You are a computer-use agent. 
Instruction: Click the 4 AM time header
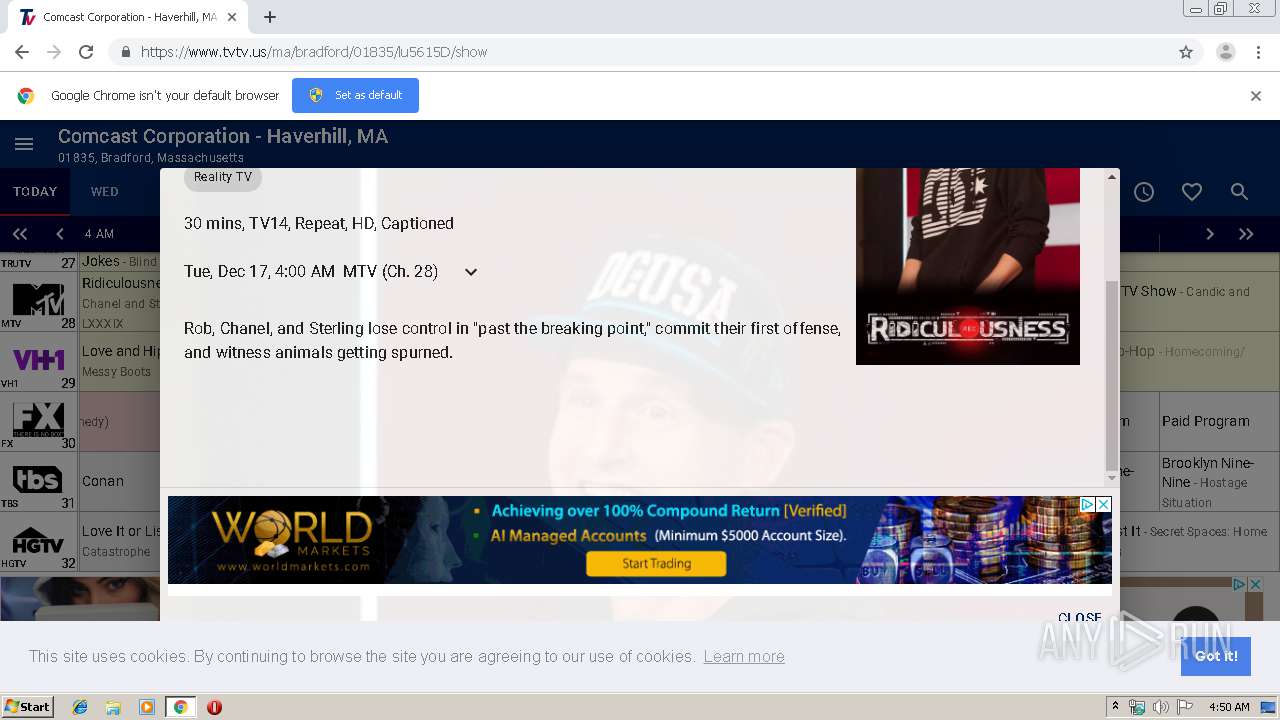coord(99,234)
